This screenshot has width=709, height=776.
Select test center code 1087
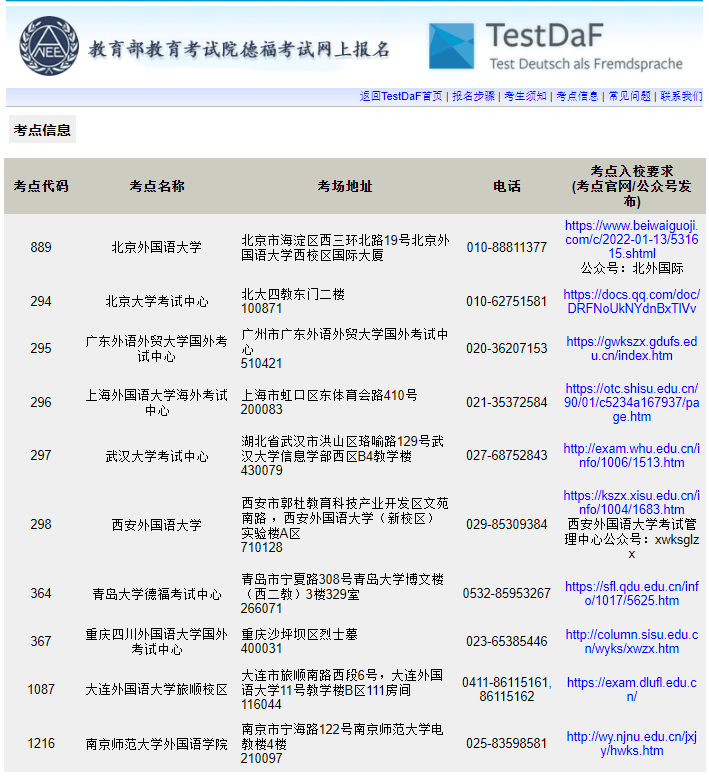click(41, 689)
